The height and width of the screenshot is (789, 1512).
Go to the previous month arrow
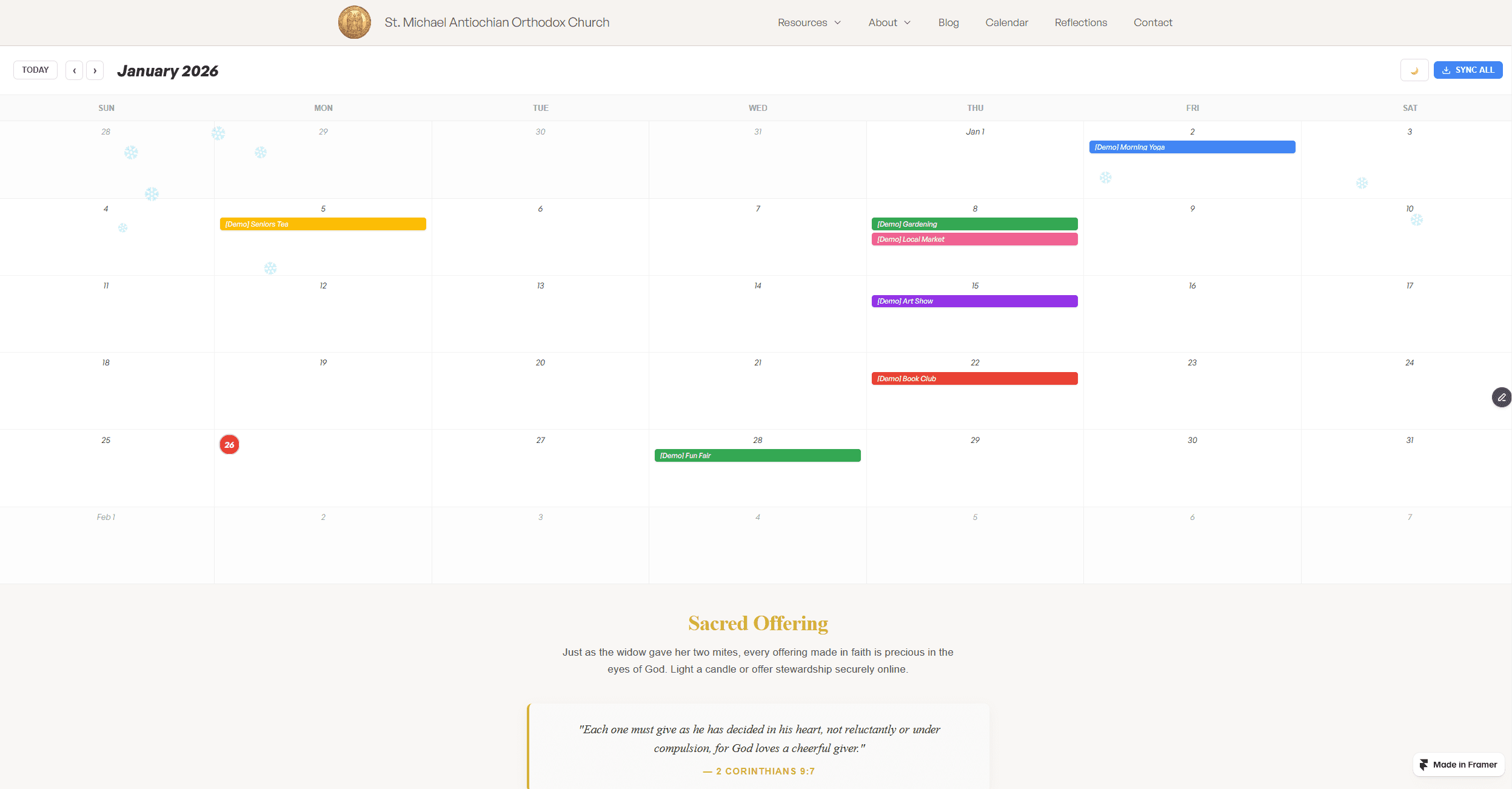74,70
